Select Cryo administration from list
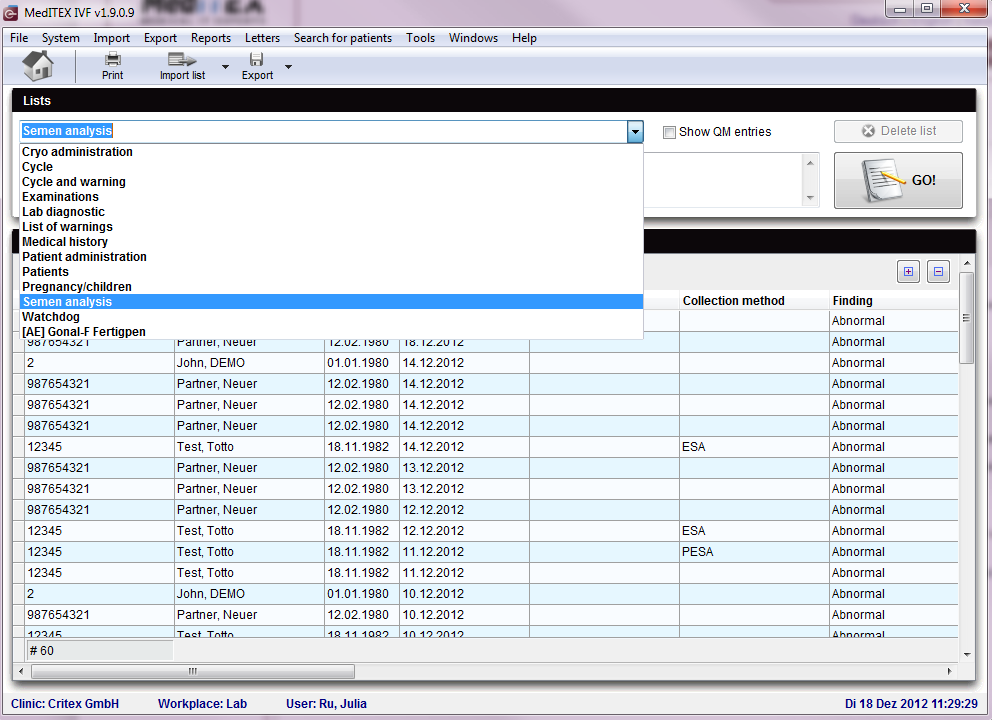 coord(332,152)
